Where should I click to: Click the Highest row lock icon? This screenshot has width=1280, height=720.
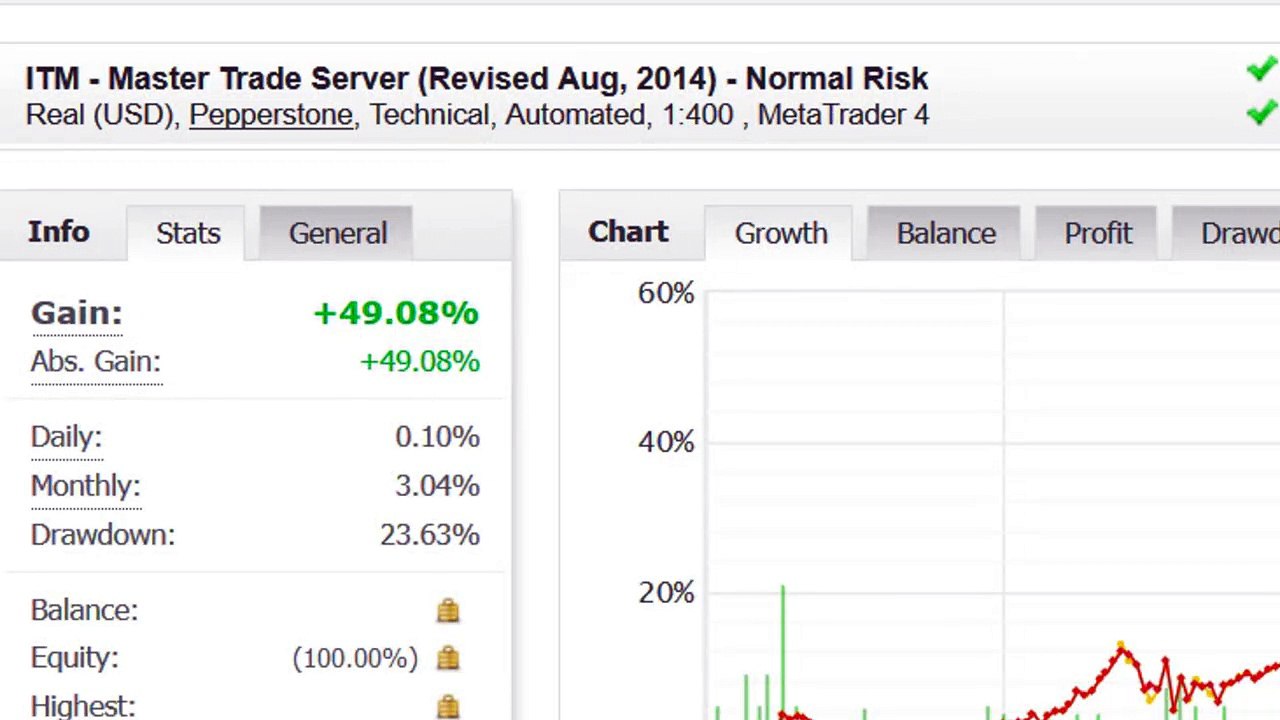(448, 706)
